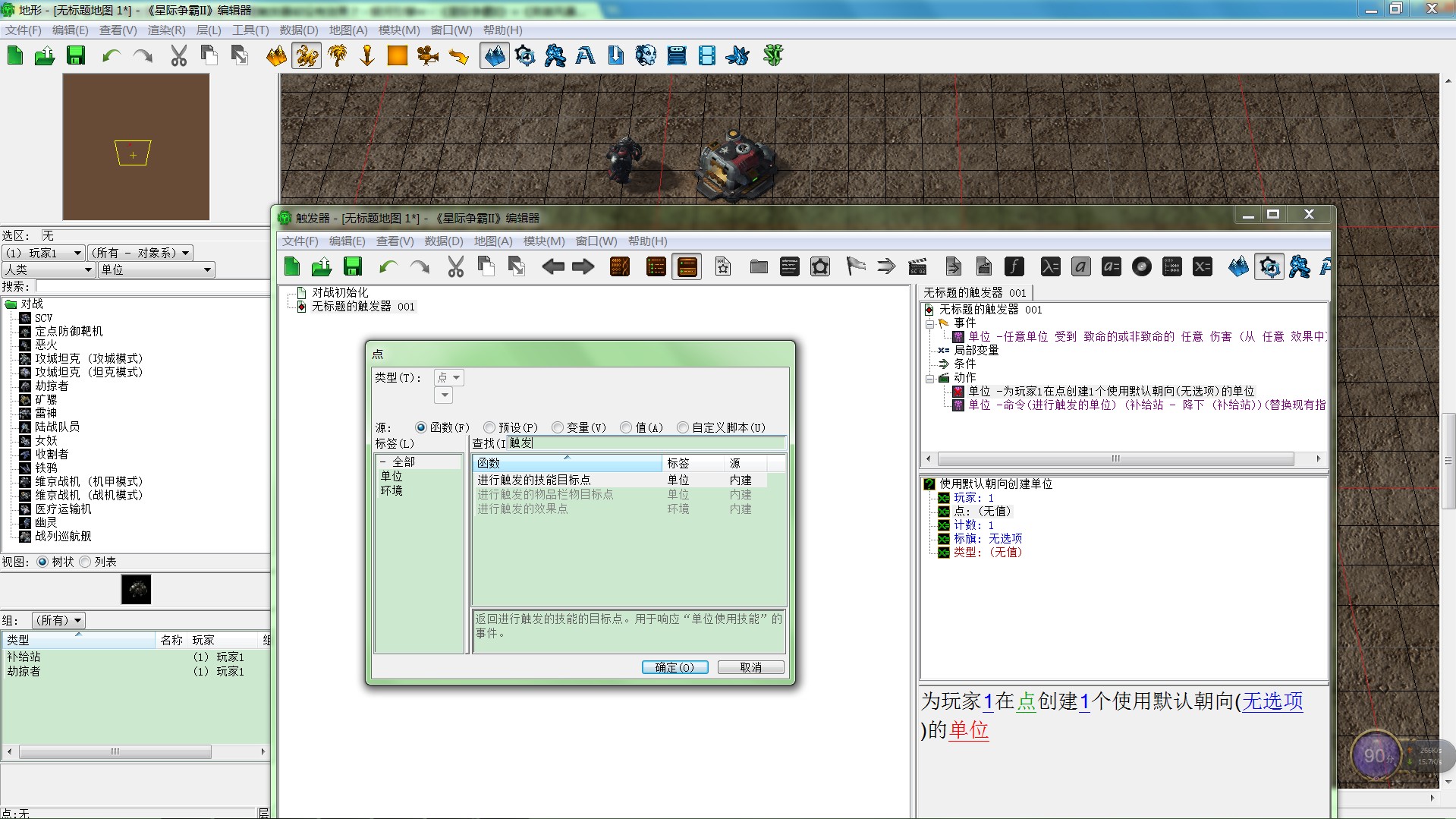The image size is (1456, 819).
Task: Click the Test Document green SC icon
Action: [x=773, y=55]
